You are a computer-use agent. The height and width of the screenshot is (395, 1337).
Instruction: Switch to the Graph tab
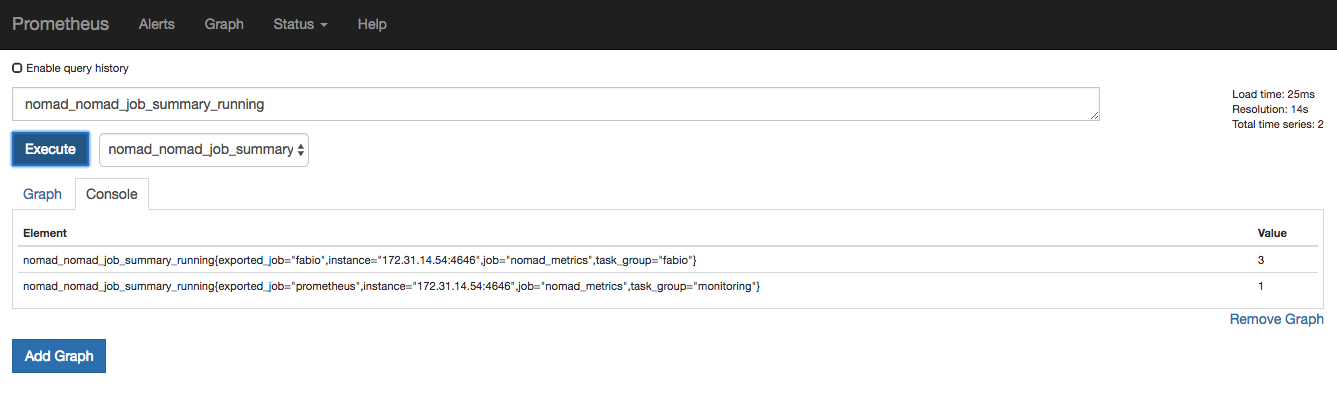point(42,194)
